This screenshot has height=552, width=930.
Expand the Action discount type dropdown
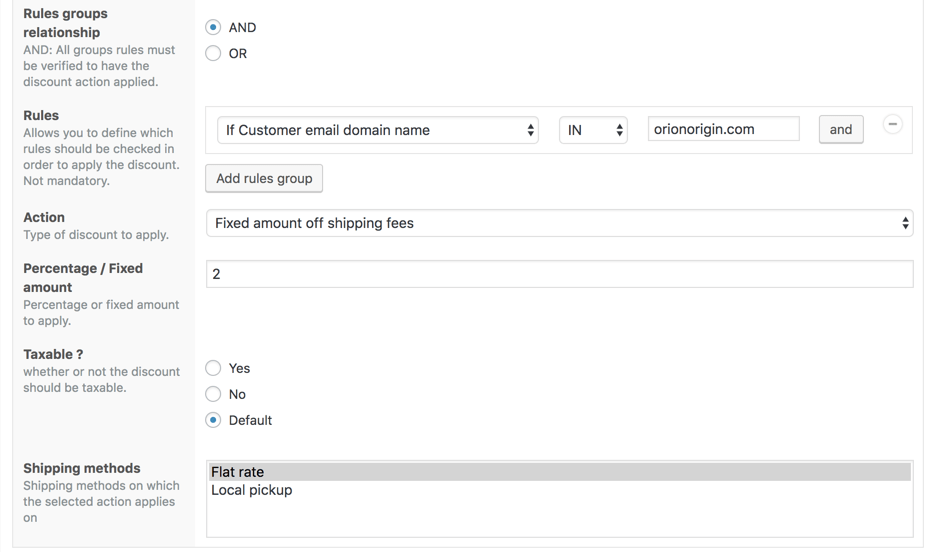click(x=559, y=223)
